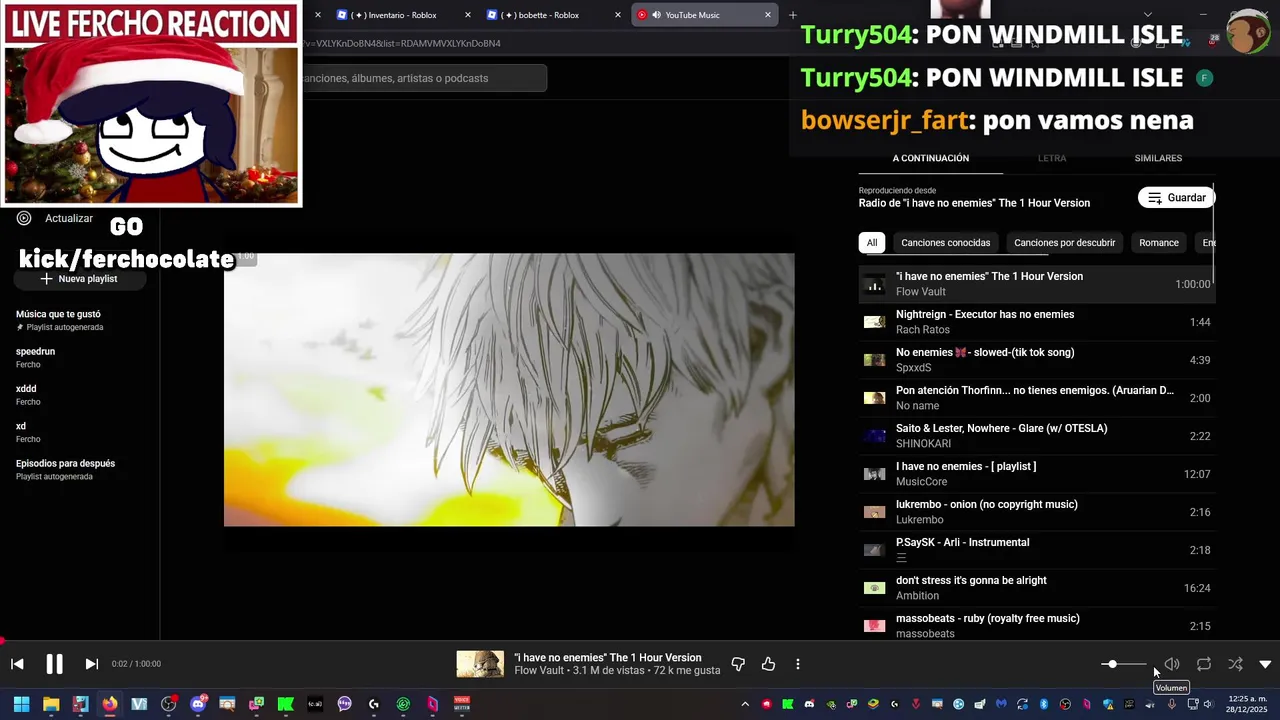Open the speedrun playlist
Screen dimensions: 1280x720
36,358
